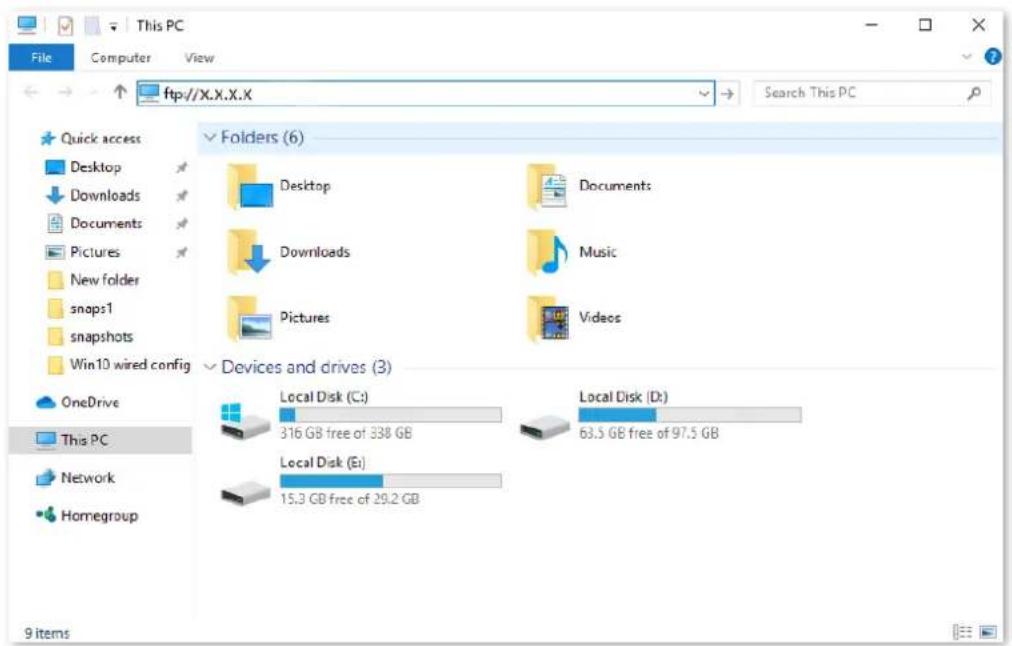Expand the ribbon chevron
1012x646 pixels.
(967, 57)
